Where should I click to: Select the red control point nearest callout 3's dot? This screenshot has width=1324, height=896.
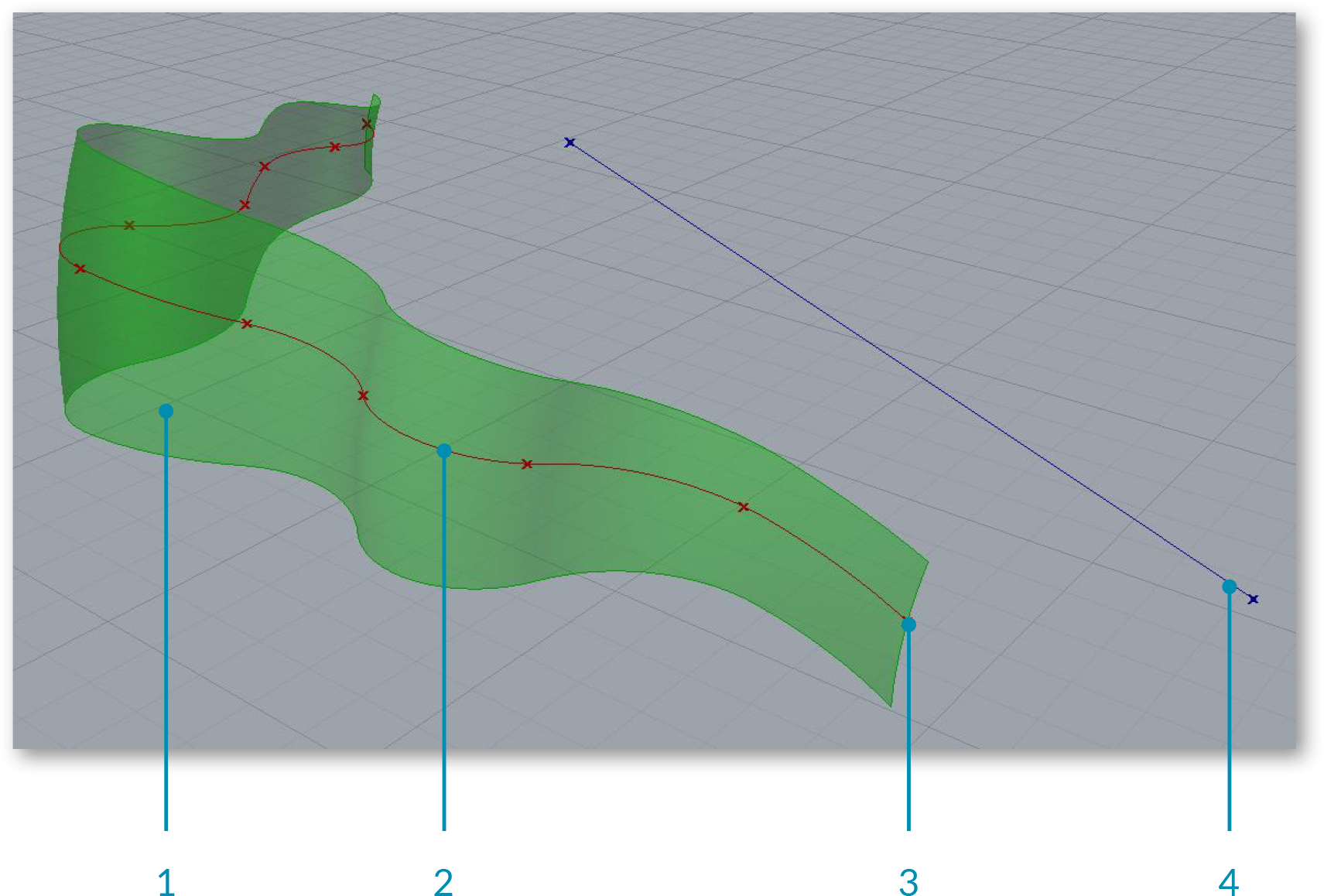point(743,507)
